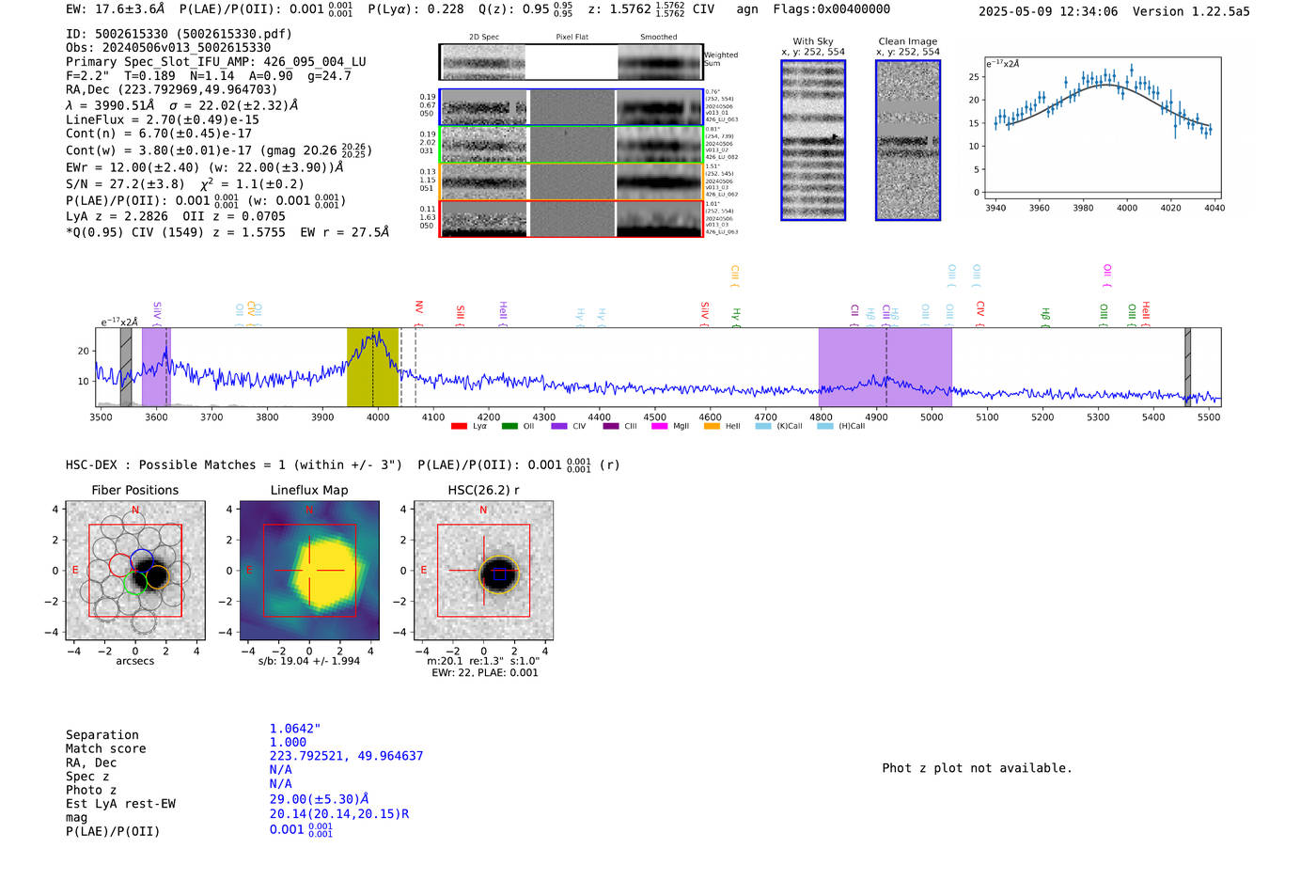Click the blue RA, Dec value 223.792521, 49.964637
The width and height of the screenshot is (1316, 896).
click(x=346, y=756)
